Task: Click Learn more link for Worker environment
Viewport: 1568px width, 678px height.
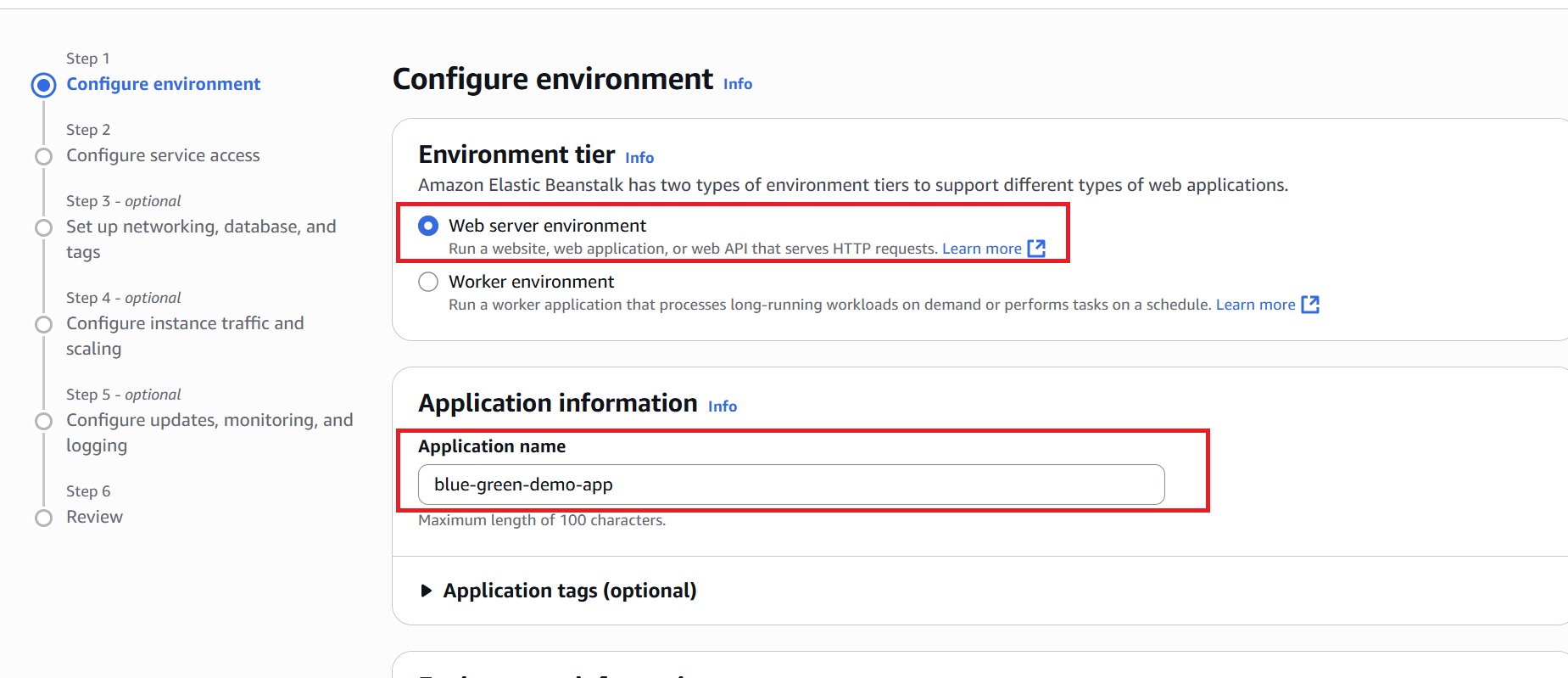Action: pos(1255,305)
